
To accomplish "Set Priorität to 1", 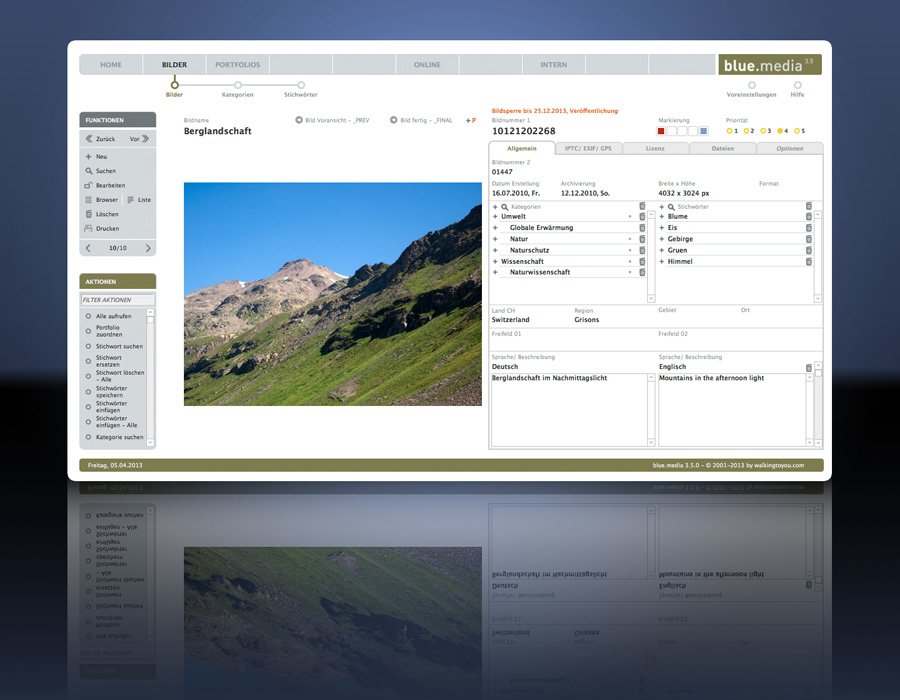I will click(x=730, y=131).
